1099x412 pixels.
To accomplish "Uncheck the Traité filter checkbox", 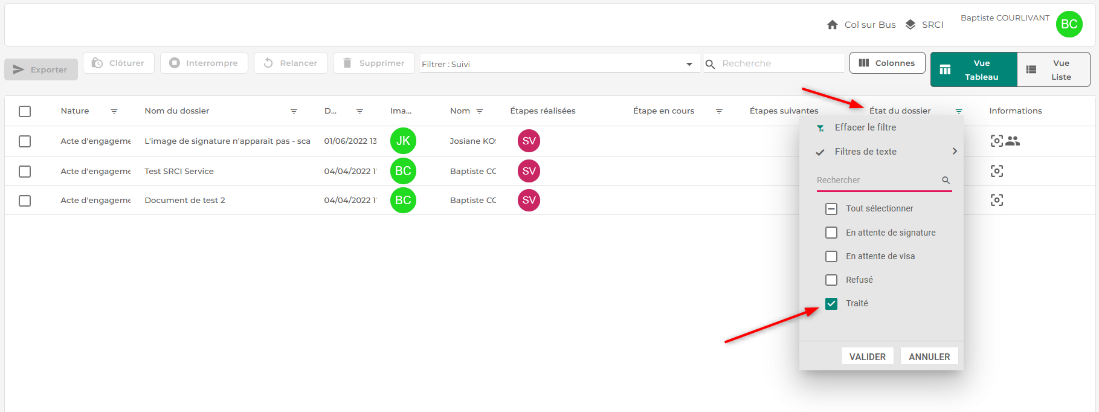I will 831,303.
